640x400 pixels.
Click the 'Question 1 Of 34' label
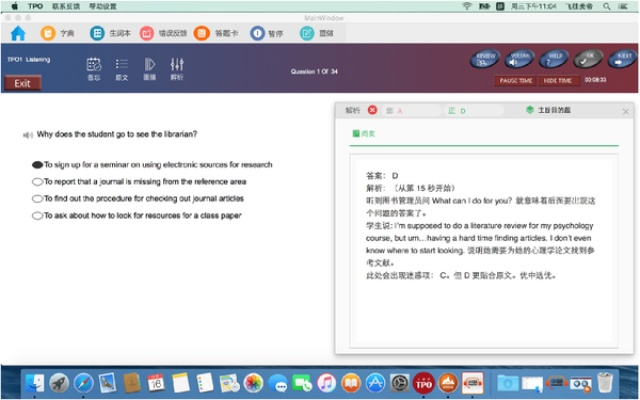[x=314, y=71]
